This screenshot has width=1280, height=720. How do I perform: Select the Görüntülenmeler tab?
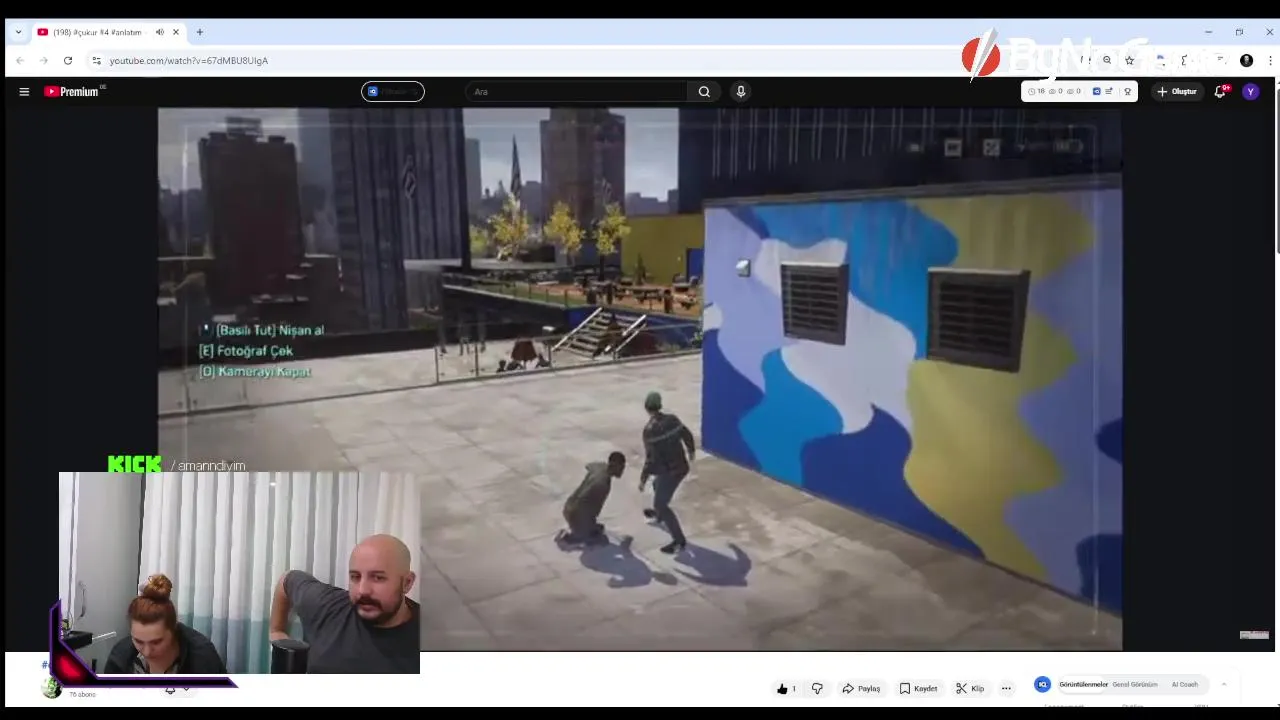coord(1084,685)
